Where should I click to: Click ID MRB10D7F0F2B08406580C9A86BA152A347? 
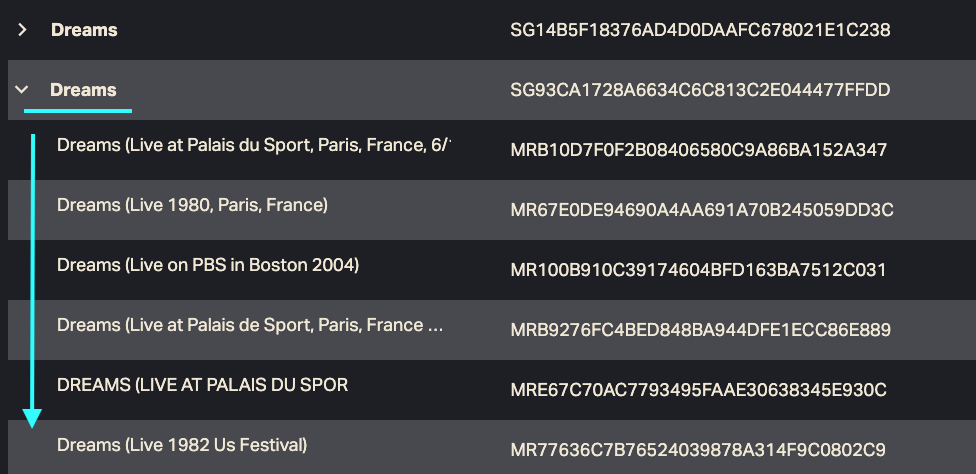pos(698,150)
